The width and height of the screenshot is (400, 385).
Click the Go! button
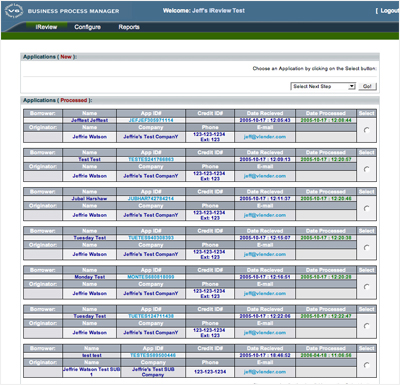367,86
